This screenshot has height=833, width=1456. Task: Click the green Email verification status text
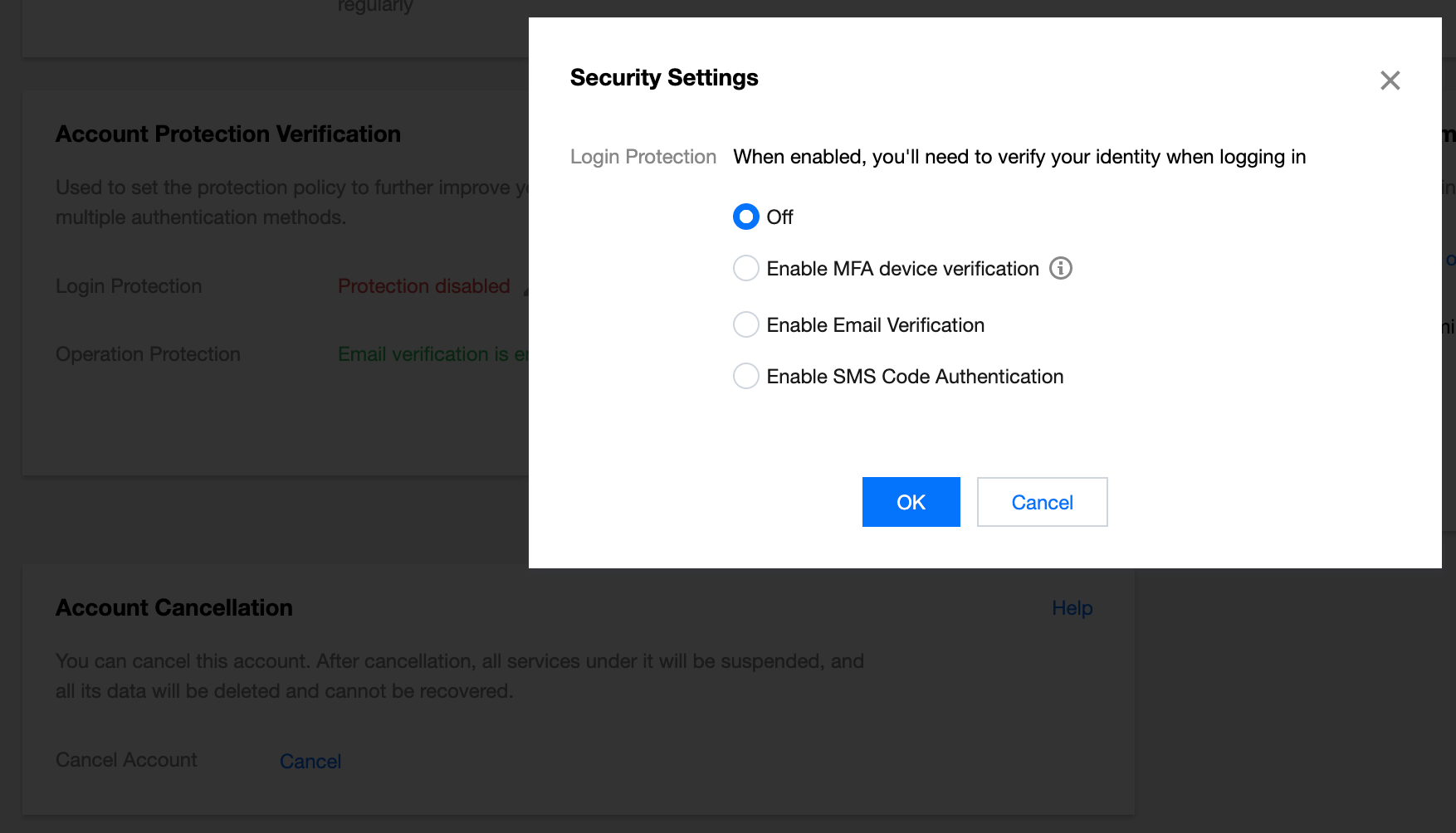432,354
